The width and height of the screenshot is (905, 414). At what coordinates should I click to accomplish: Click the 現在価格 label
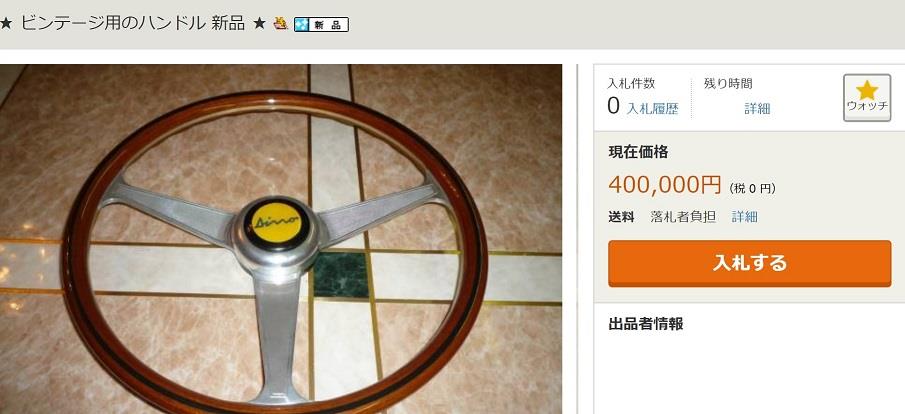click(x=638, y=152)
